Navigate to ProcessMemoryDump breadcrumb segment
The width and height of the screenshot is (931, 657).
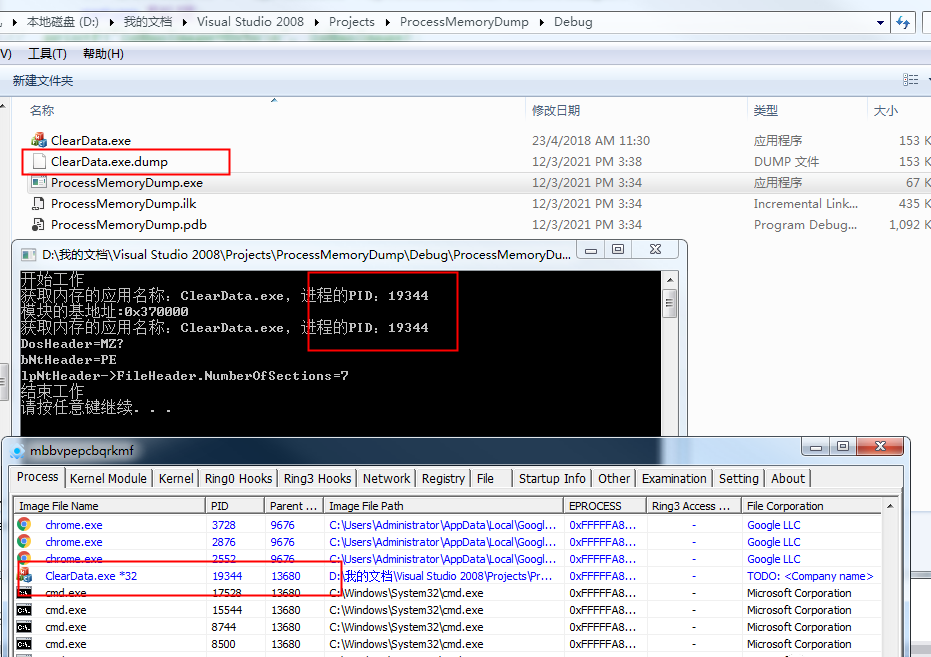(464, 22)
